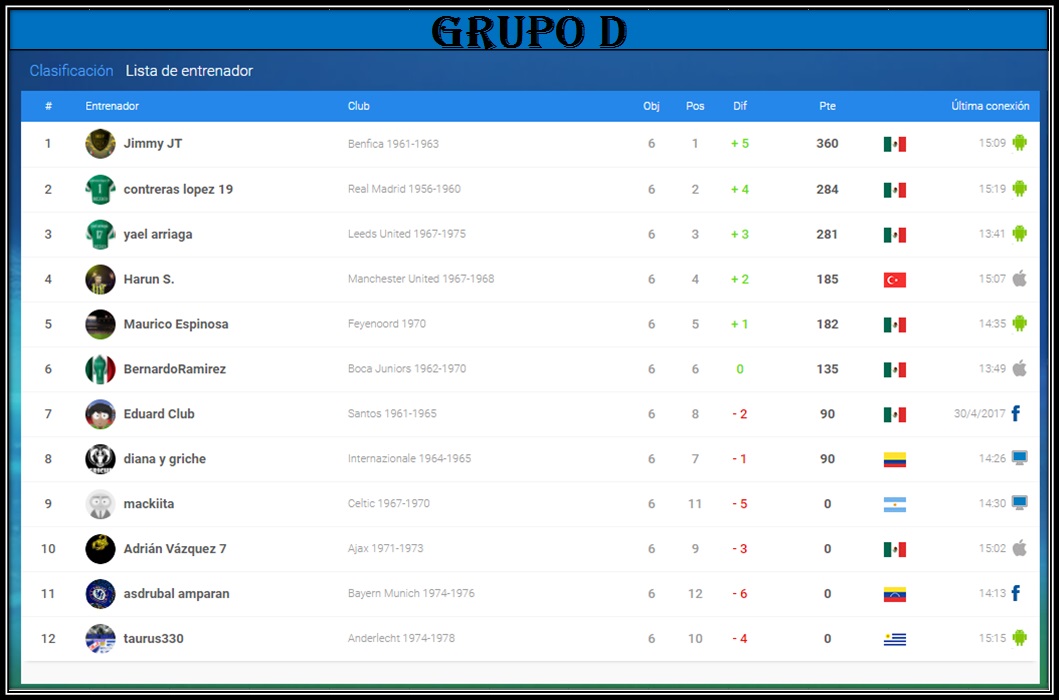Sort table by the Pte column header
The height and width of the screenshot is (700, 1059).
827,106
